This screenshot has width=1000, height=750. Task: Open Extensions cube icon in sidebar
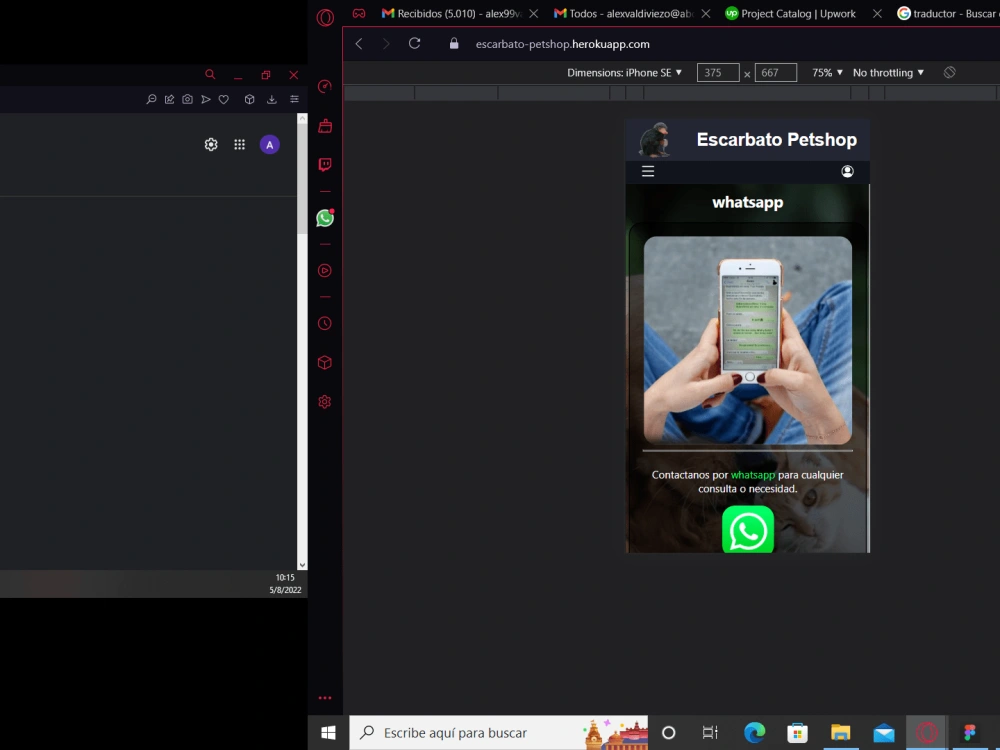pyautogui.click(x=325, y=362)
